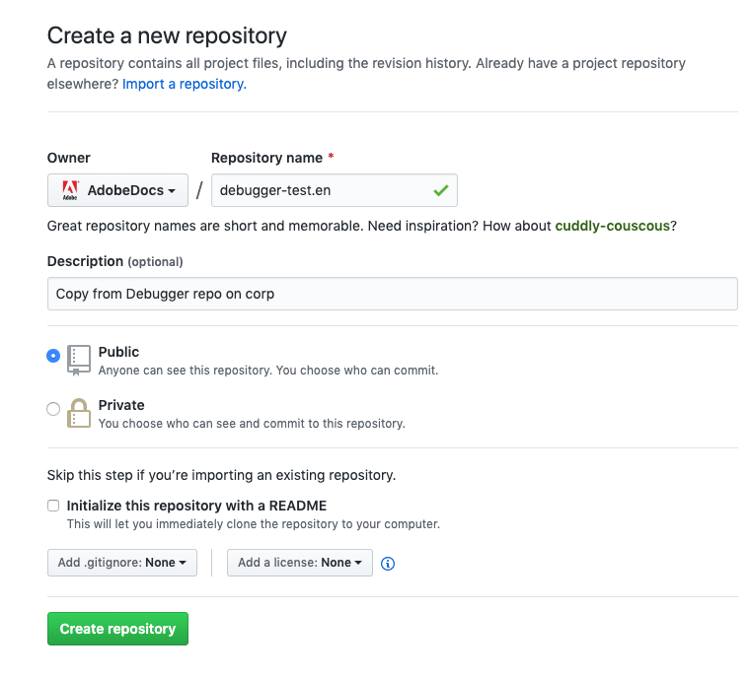The width and height of the screenshot is (750, 678).
Task: Click the Adobe logo icon in Owner
Action: pyautogui.click(x=70, y=190)
